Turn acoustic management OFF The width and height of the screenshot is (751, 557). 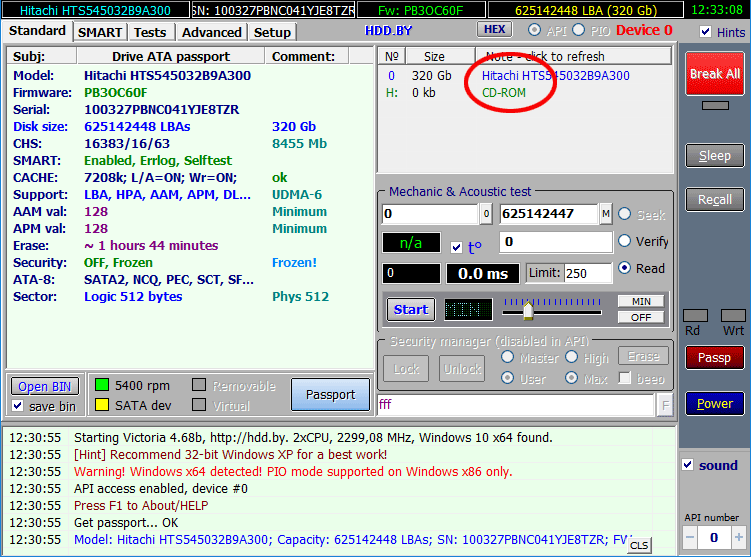point(641,317)
